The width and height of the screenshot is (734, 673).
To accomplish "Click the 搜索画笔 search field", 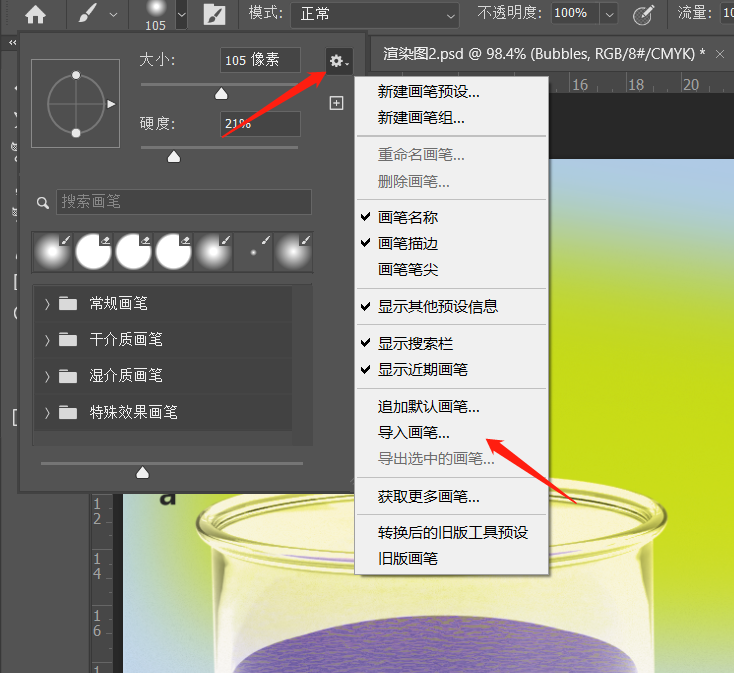I will [184, 202].
